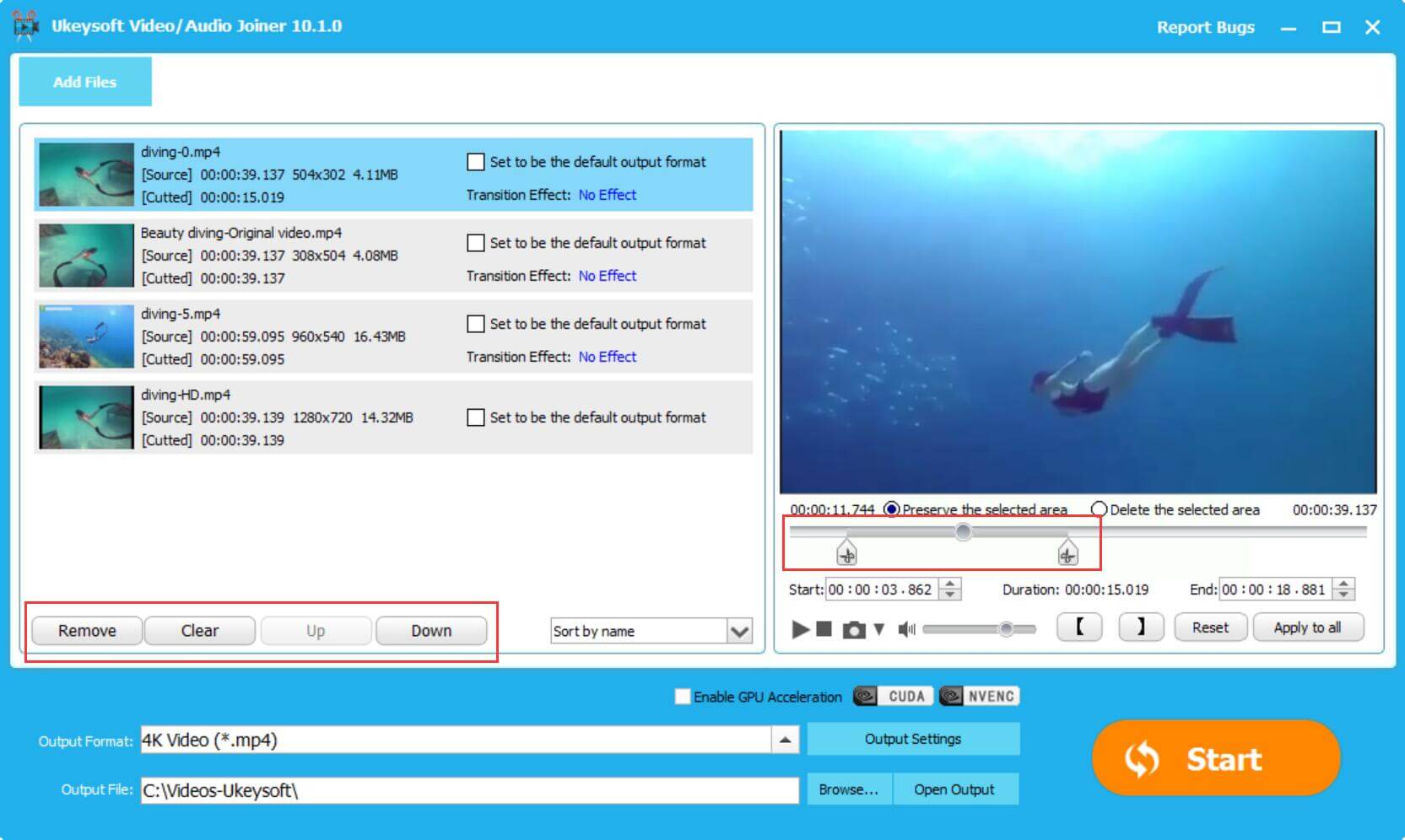Viewport: 1405px width, 840px height.
Task: Click the Clear list button
Action: coord(200,631)
